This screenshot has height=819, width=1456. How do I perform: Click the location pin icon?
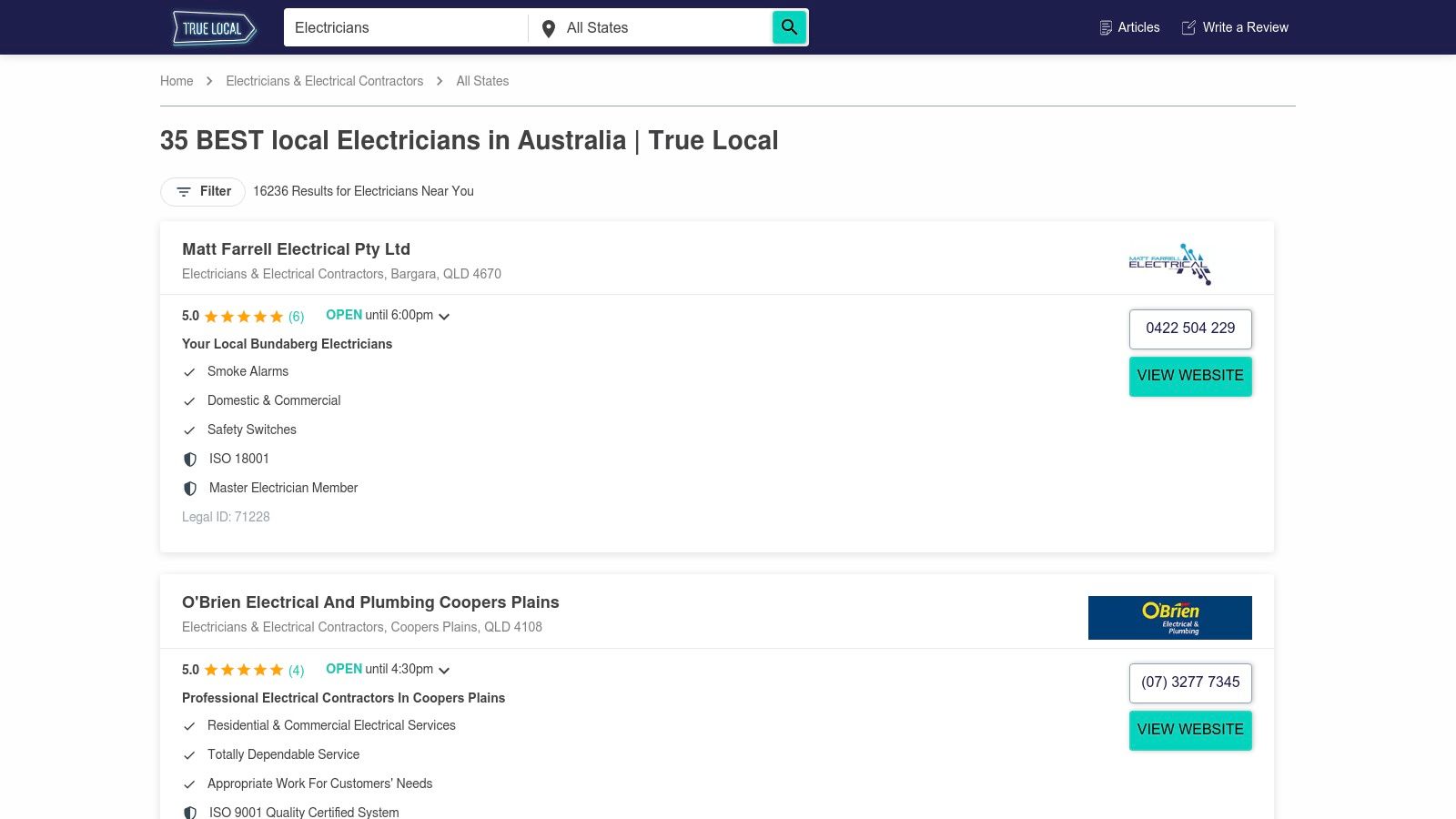pyautogui.click(x=549, y=29)
